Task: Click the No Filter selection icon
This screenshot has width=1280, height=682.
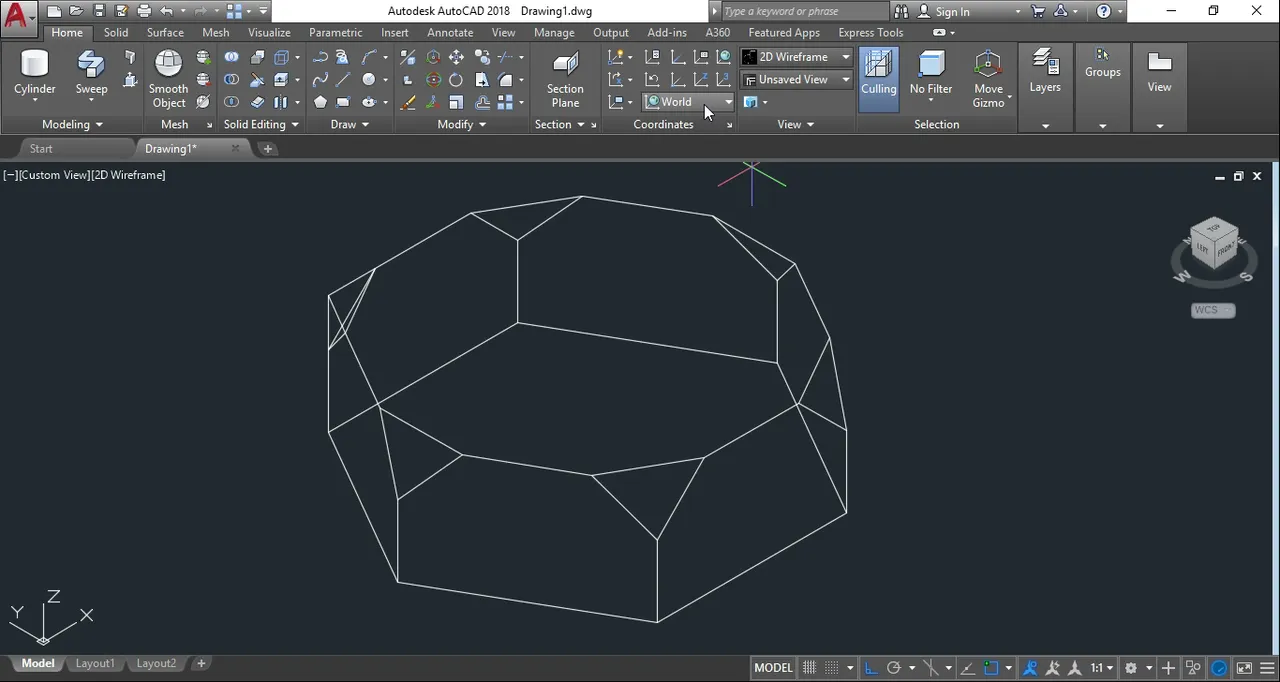Action: point(931,74)
